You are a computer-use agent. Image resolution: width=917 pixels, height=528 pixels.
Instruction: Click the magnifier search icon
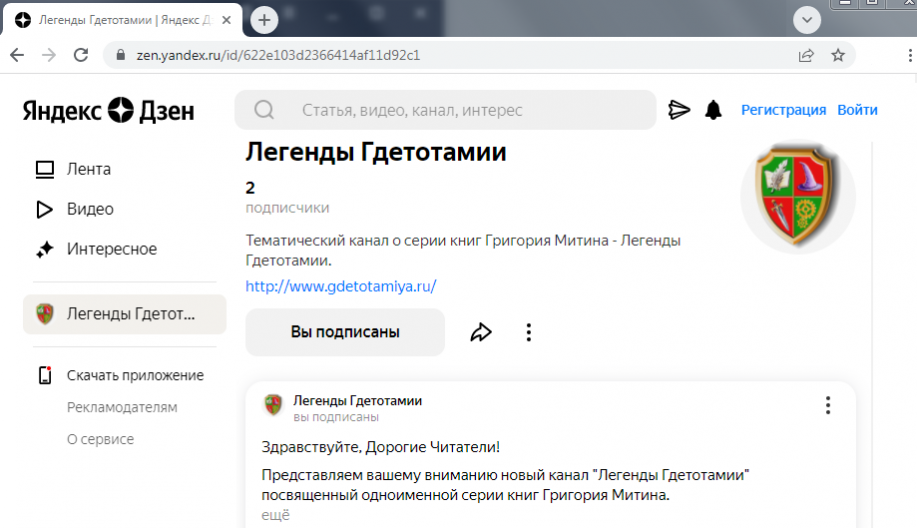[264, 110]
